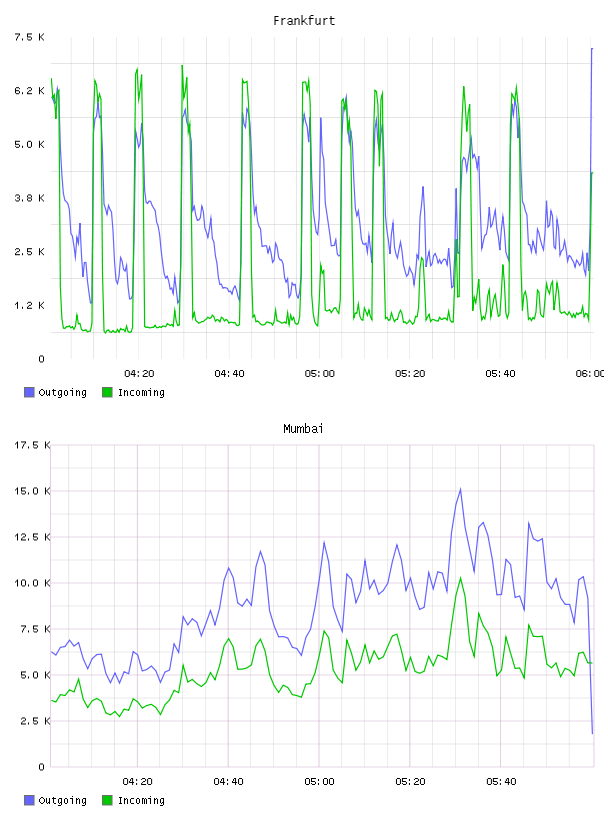Click the 3.8 K label on the Frankfurt axis
Image resolution: width=608 pixels, height=816 pixels.
29,198
